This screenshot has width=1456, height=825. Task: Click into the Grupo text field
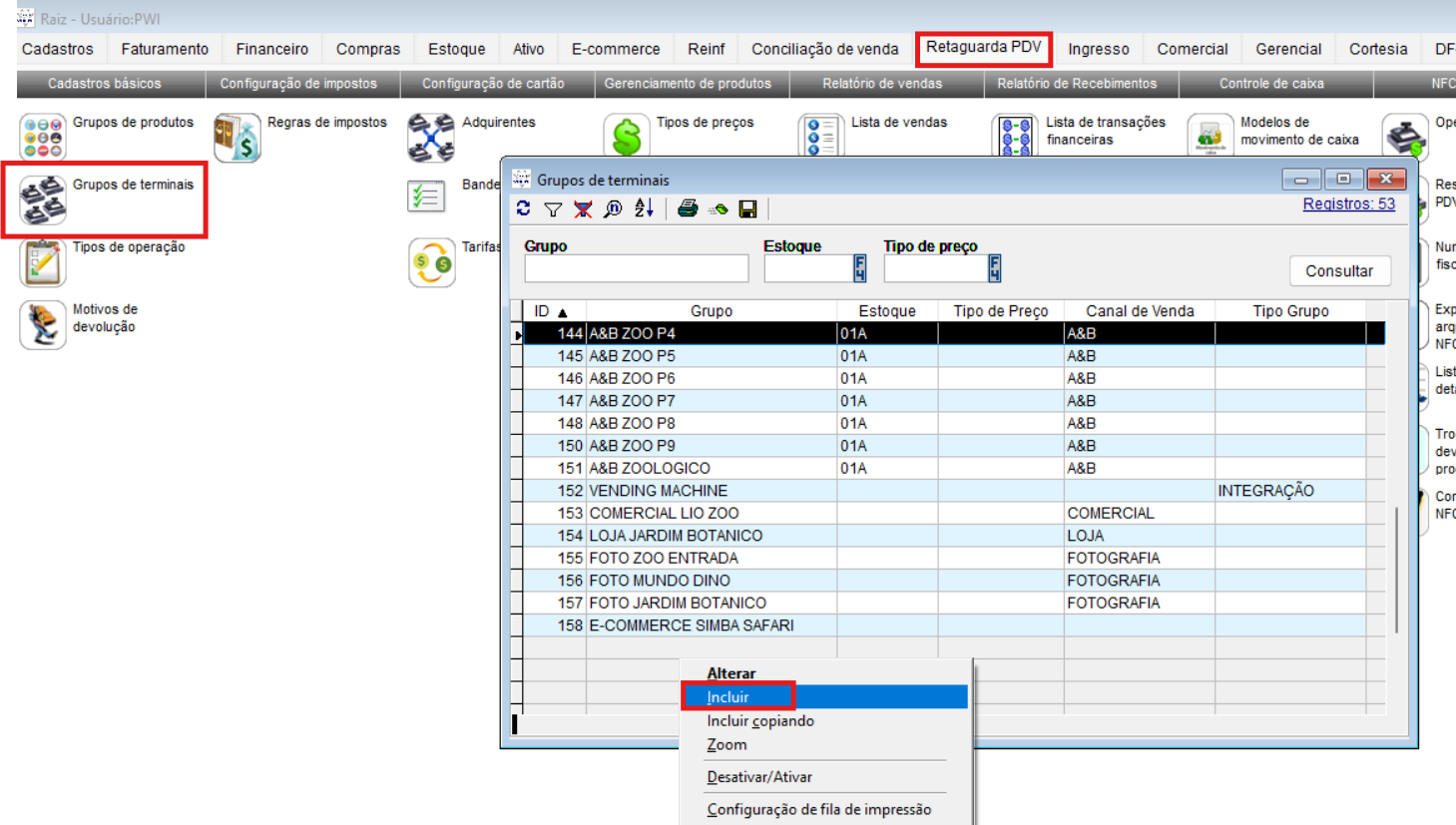pos(636,268)
